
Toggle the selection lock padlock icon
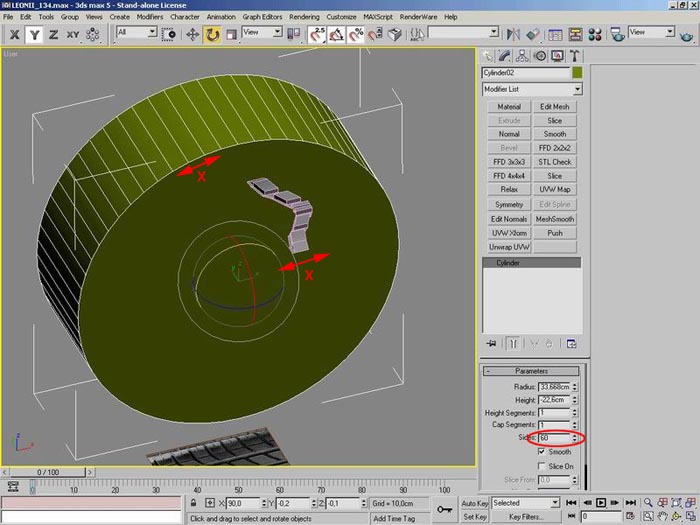click(195, 503)
